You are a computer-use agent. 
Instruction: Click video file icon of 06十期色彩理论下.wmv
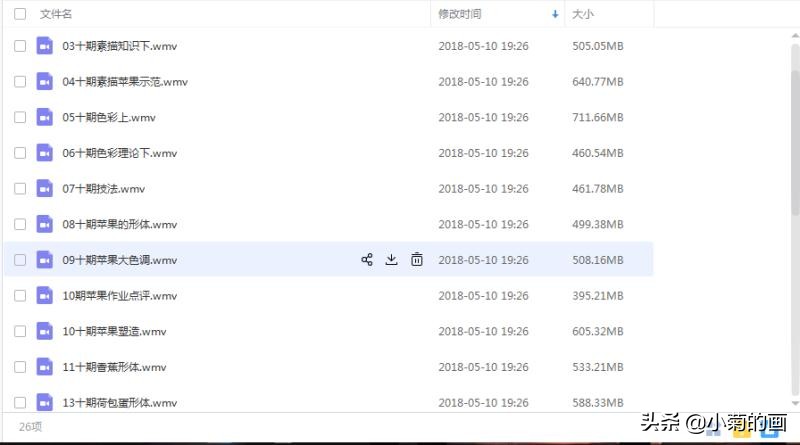click(x=45, y=153)
